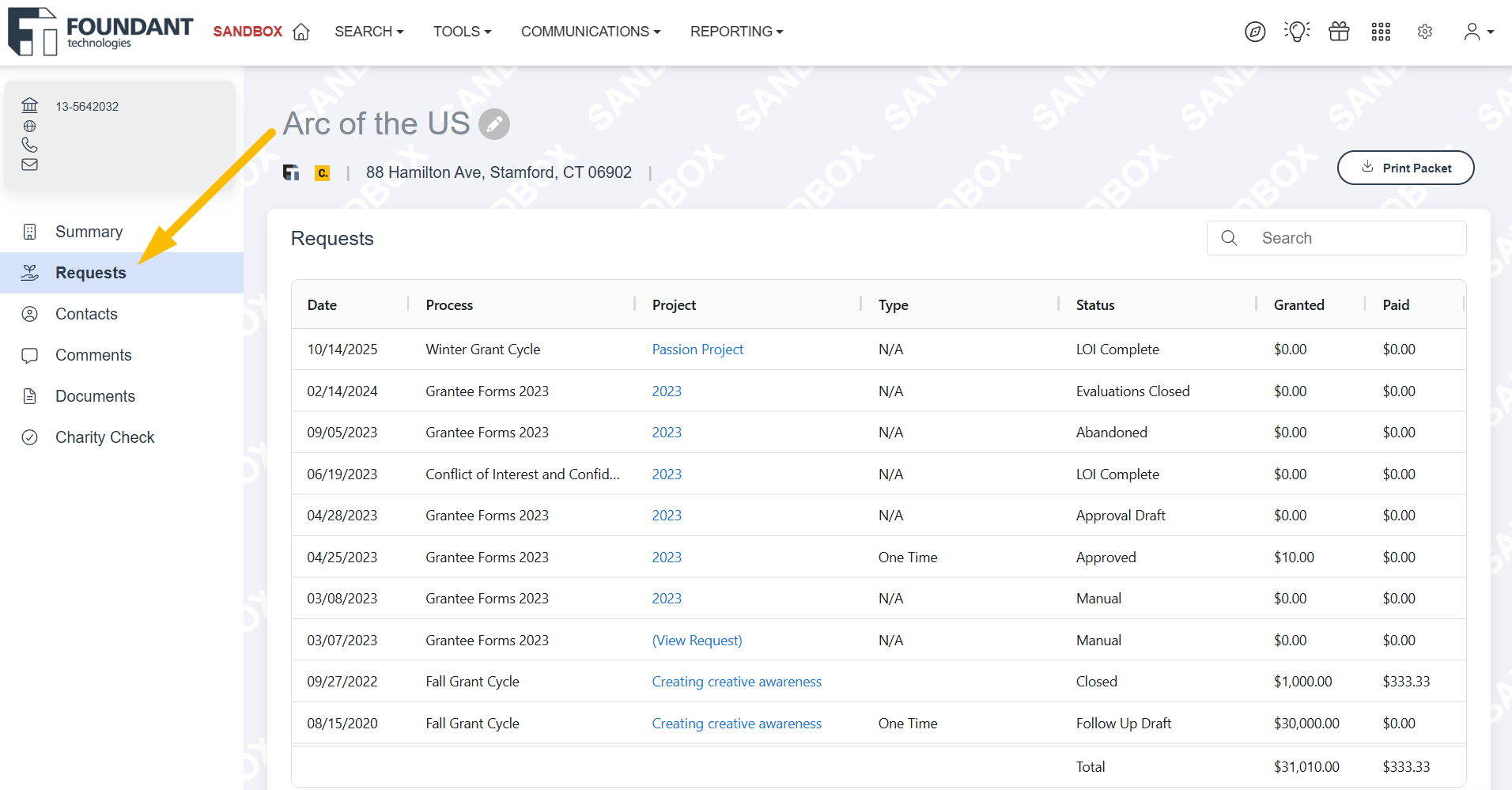1512x790 pixels.
Task: Click the Requests hand icon
Action: click(x=29, y=273)
